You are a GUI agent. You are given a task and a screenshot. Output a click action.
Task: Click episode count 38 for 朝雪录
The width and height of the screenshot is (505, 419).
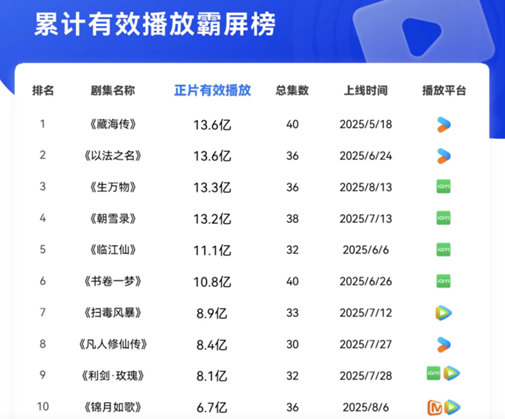(292, 219)
